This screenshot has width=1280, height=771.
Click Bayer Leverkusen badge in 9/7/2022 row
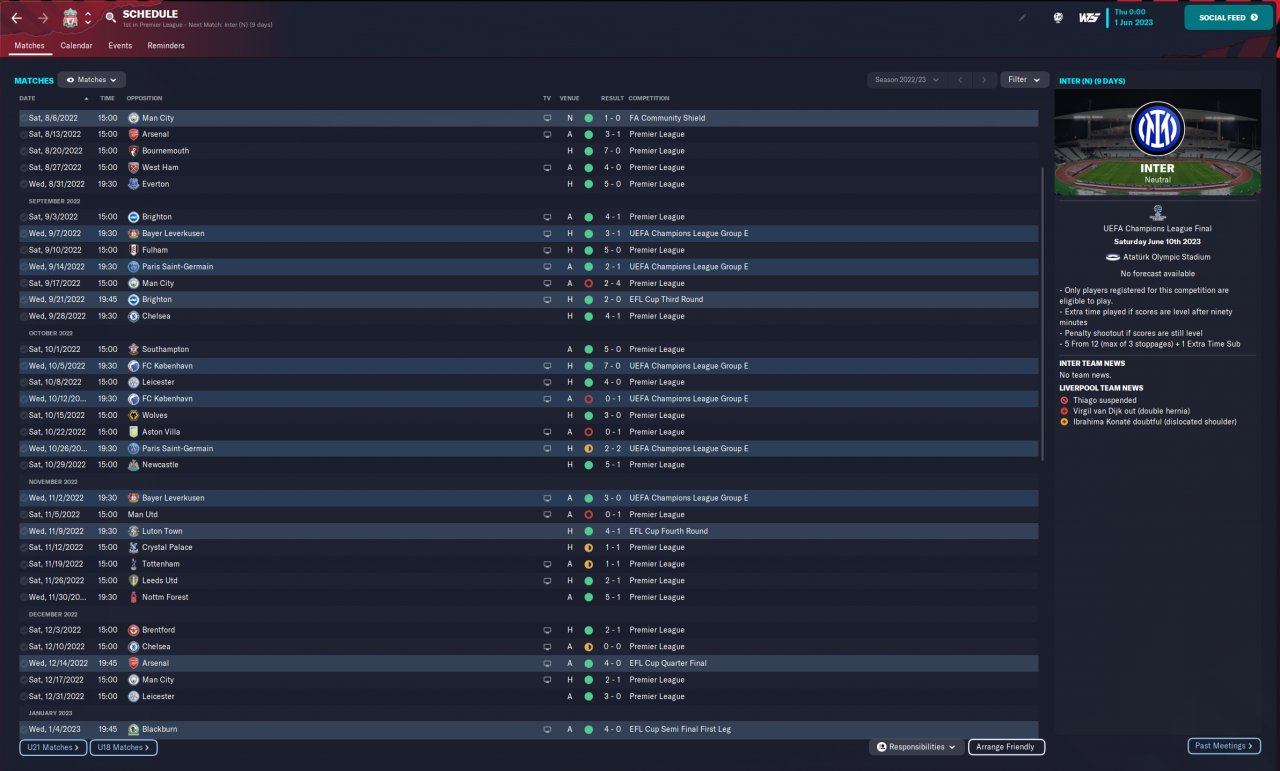tap(133, 233)
